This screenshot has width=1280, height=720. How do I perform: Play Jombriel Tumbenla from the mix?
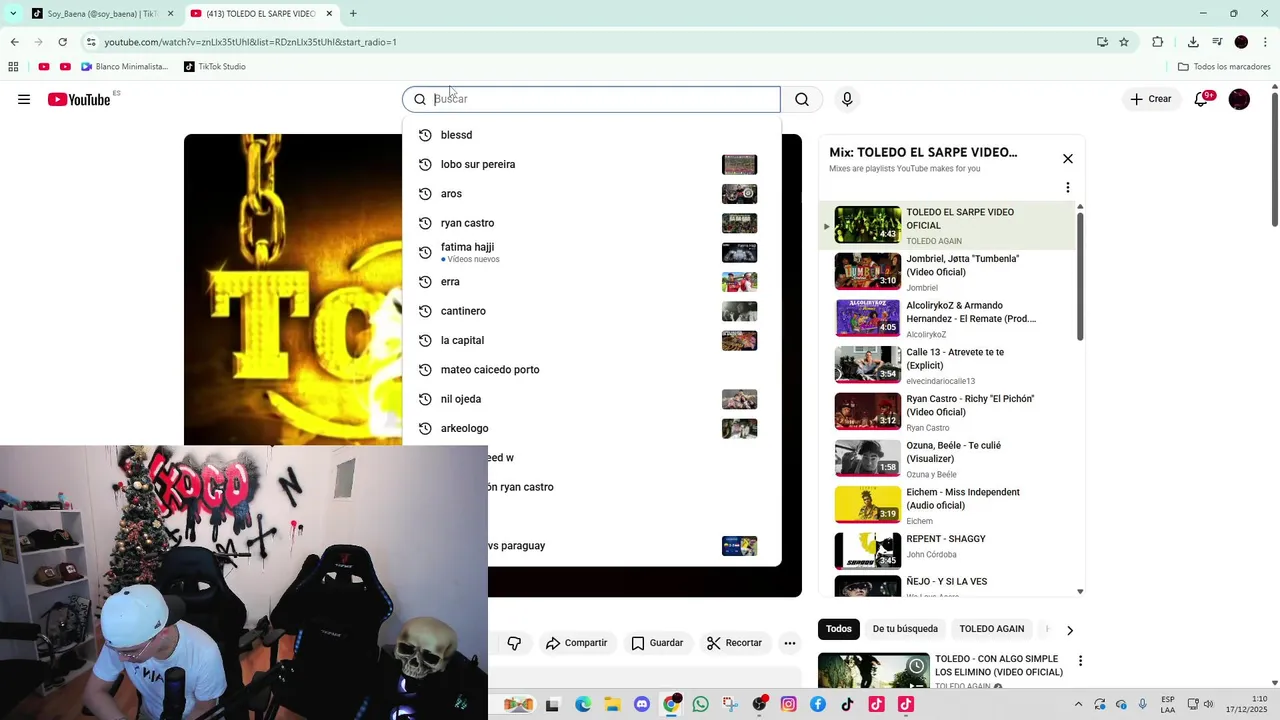click(x=945, y=272)
